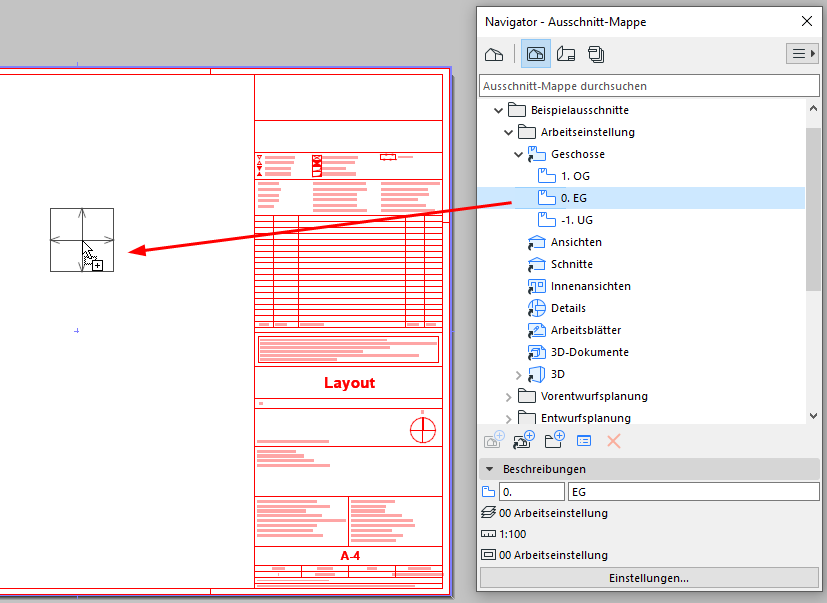
Task: Select the 1. OG view
Action: pos(575,176)
